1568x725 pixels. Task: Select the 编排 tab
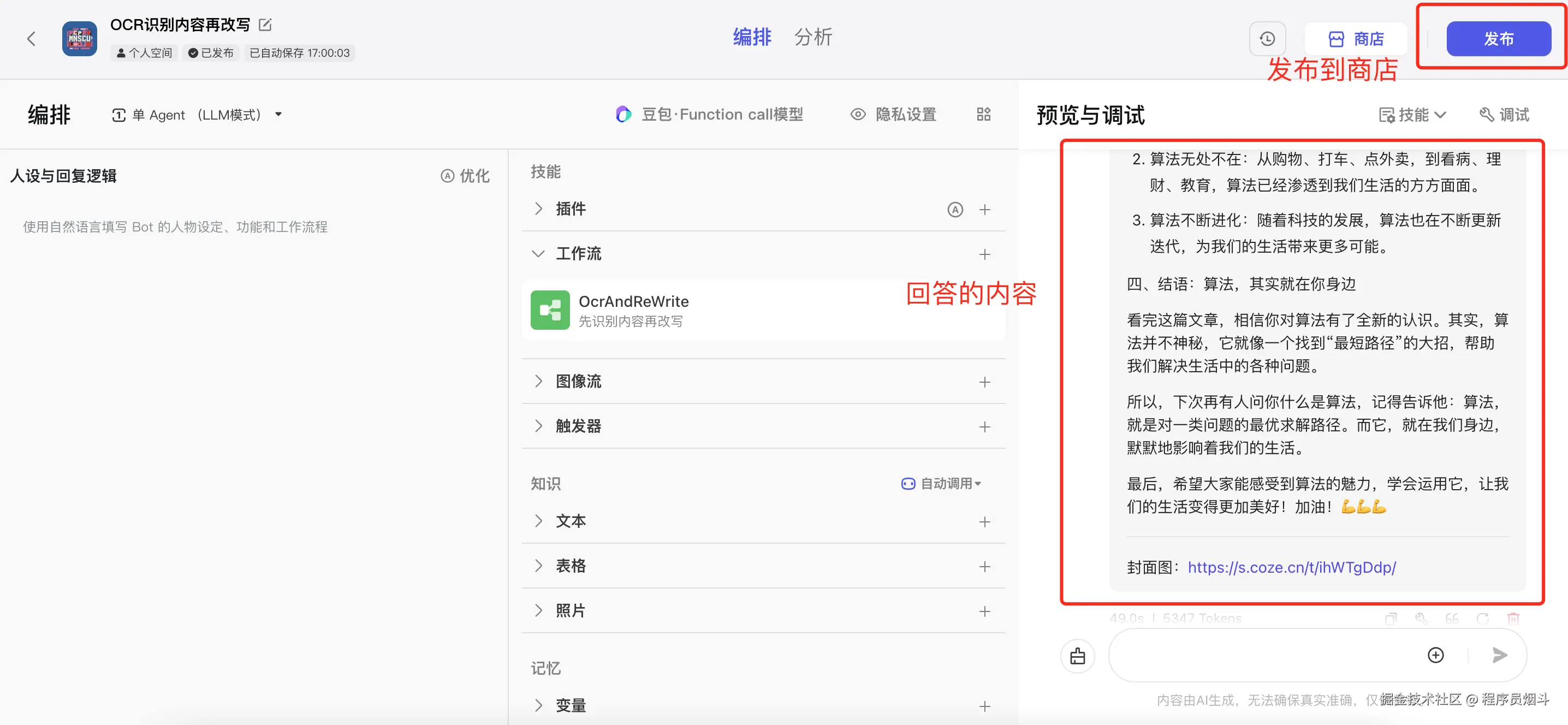coord(752,37)
